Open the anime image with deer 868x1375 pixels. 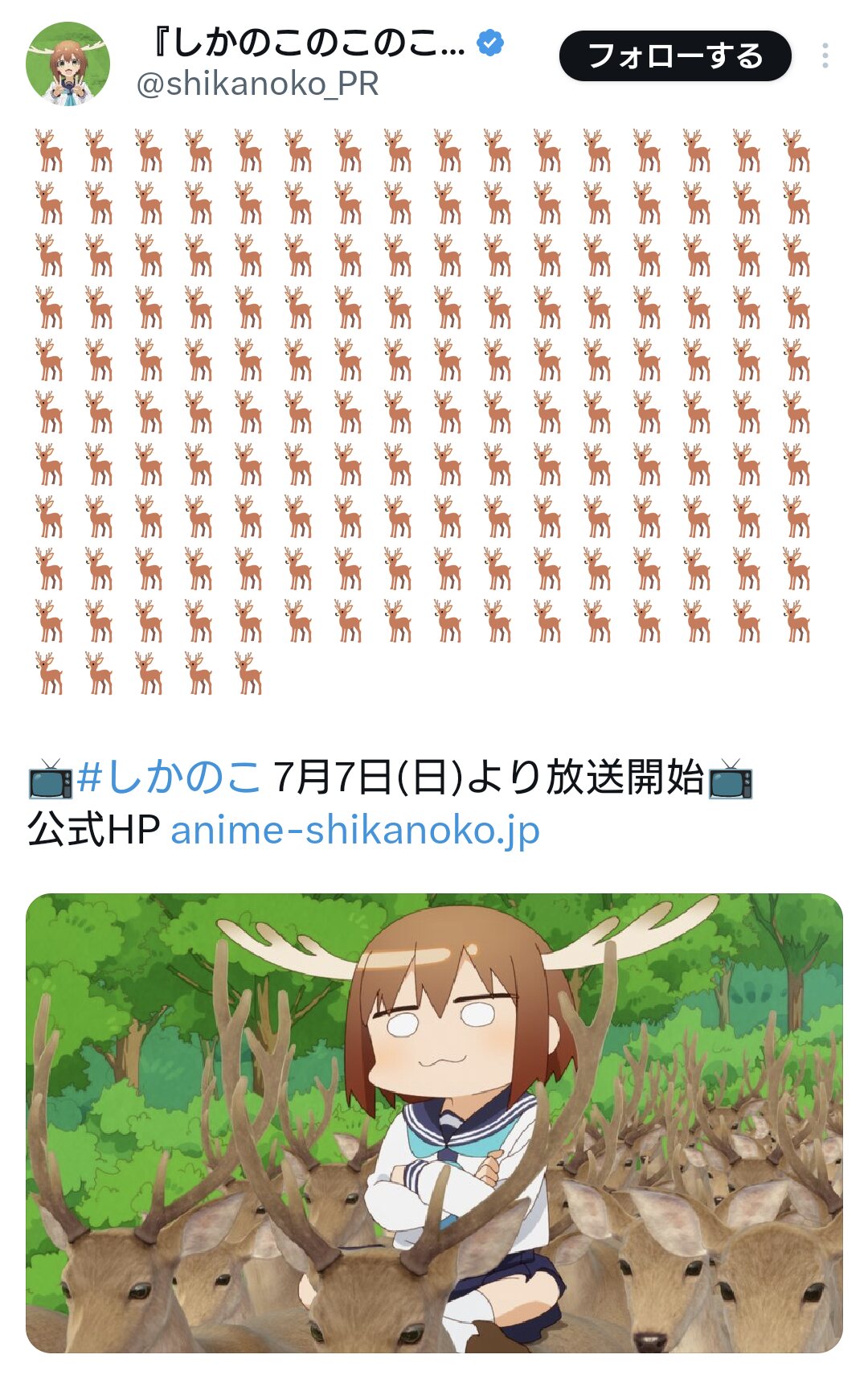pyautogui.click(x=434, y=1123)
